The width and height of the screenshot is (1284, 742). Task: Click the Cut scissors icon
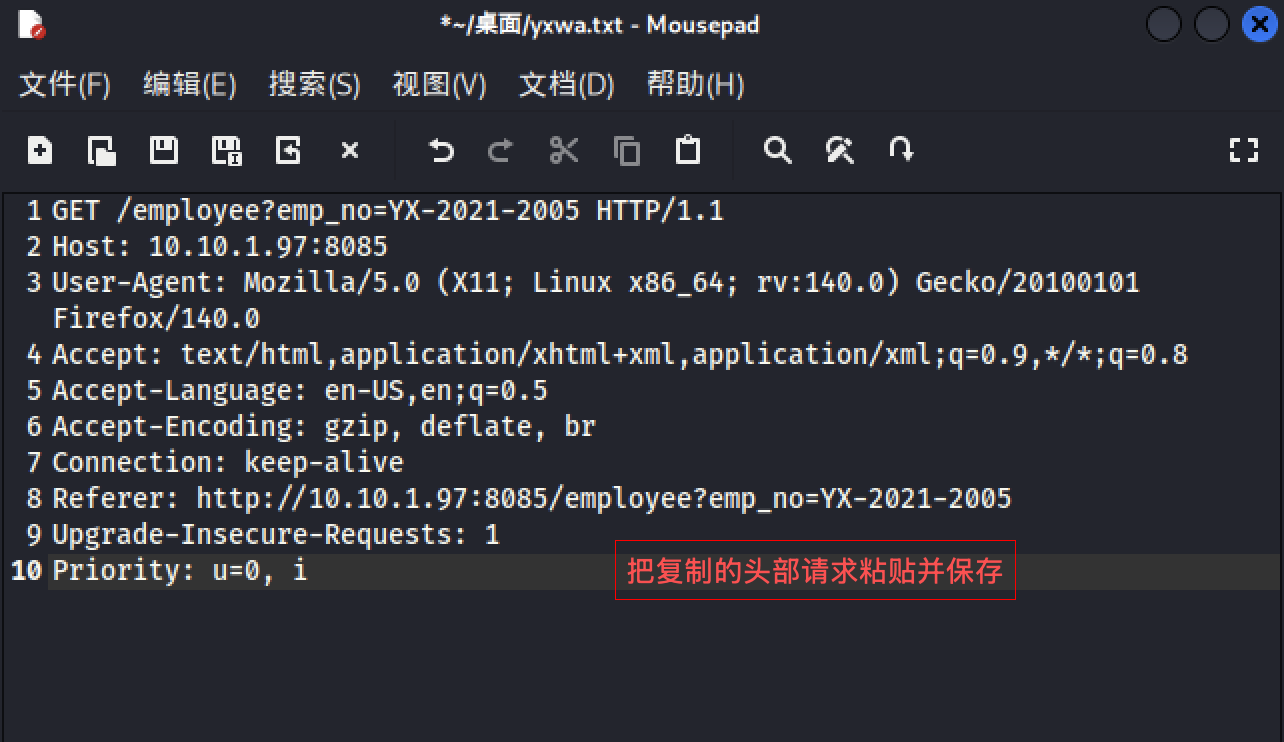564,151
